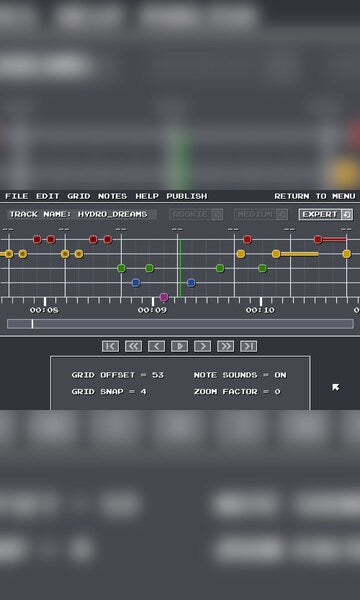This screenshot has height=600, width=360.
Task: Select the Expert difficulty toggle
Action: 326,214
